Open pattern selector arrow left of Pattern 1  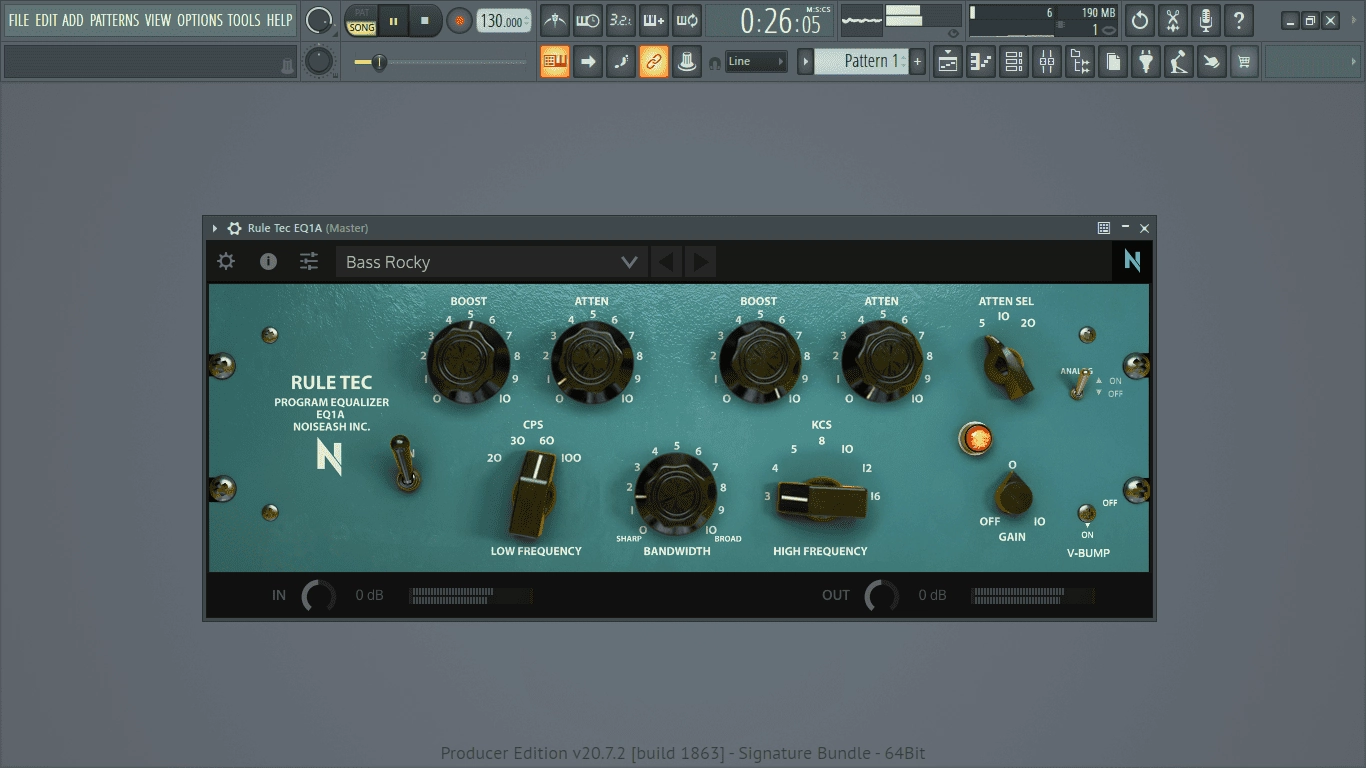805,62
